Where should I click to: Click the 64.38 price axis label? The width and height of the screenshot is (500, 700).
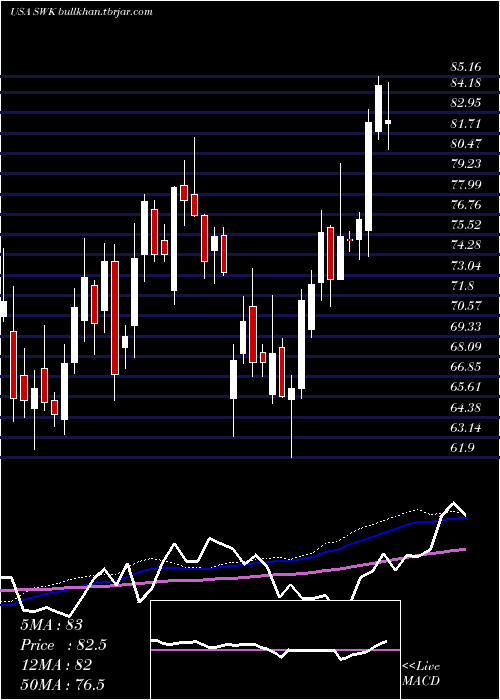(466, 408)
